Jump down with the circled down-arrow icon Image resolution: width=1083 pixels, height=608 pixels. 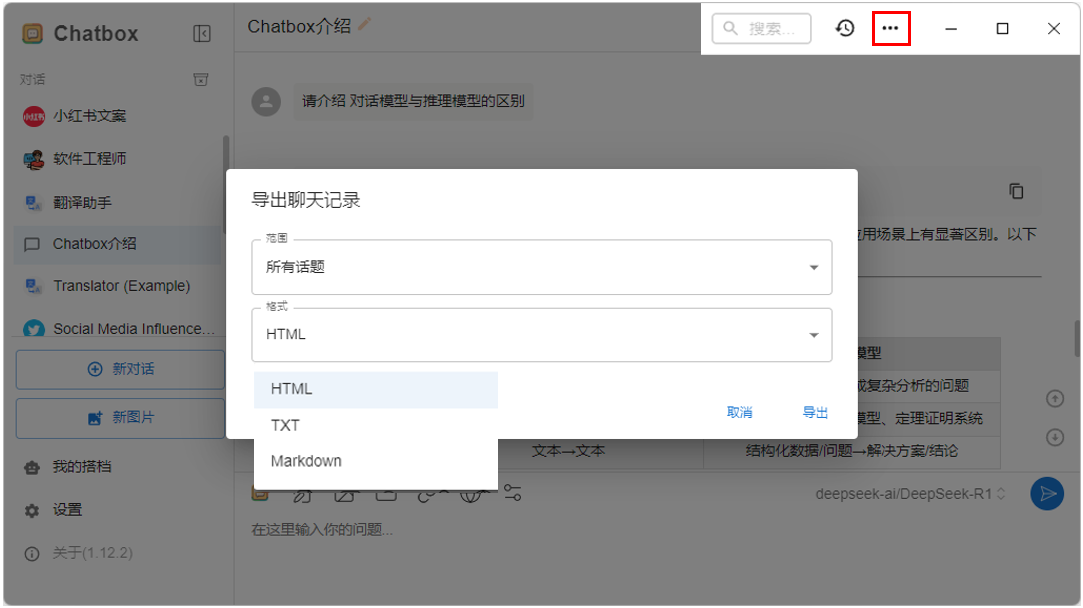click(x=1055, y=437)
